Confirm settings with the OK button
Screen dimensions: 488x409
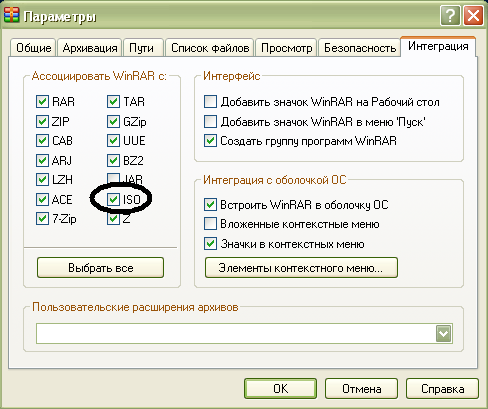(x=280, y=388)
